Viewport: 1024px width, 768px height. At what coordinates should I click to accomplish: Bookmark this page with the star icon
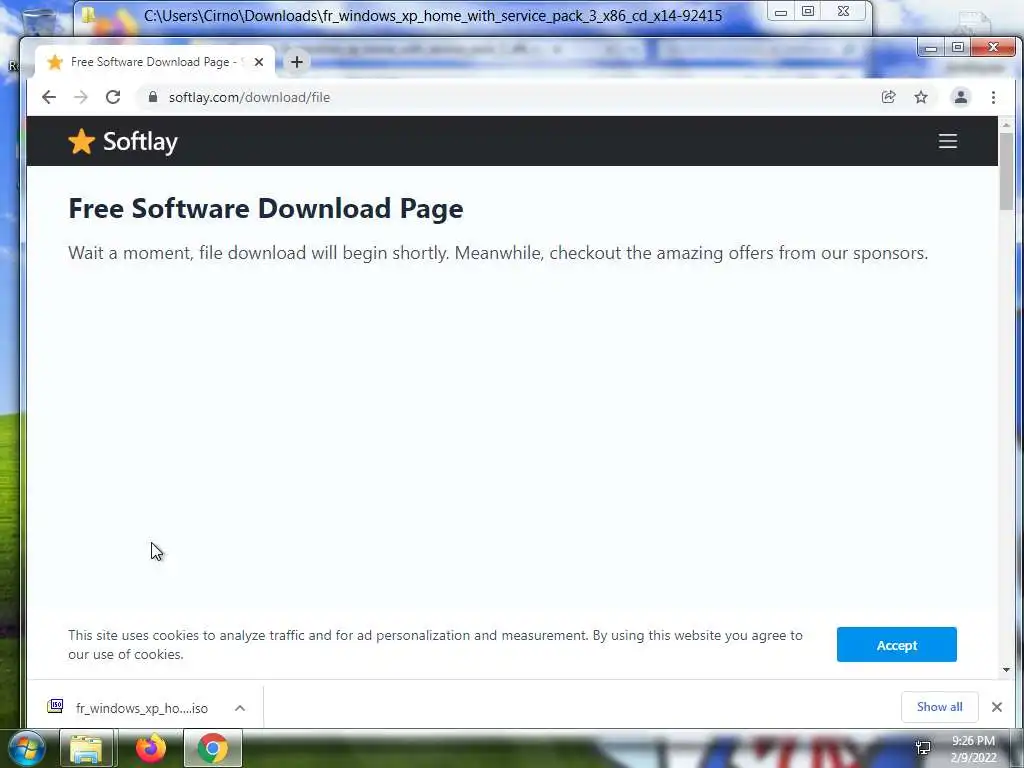[921, 97]
